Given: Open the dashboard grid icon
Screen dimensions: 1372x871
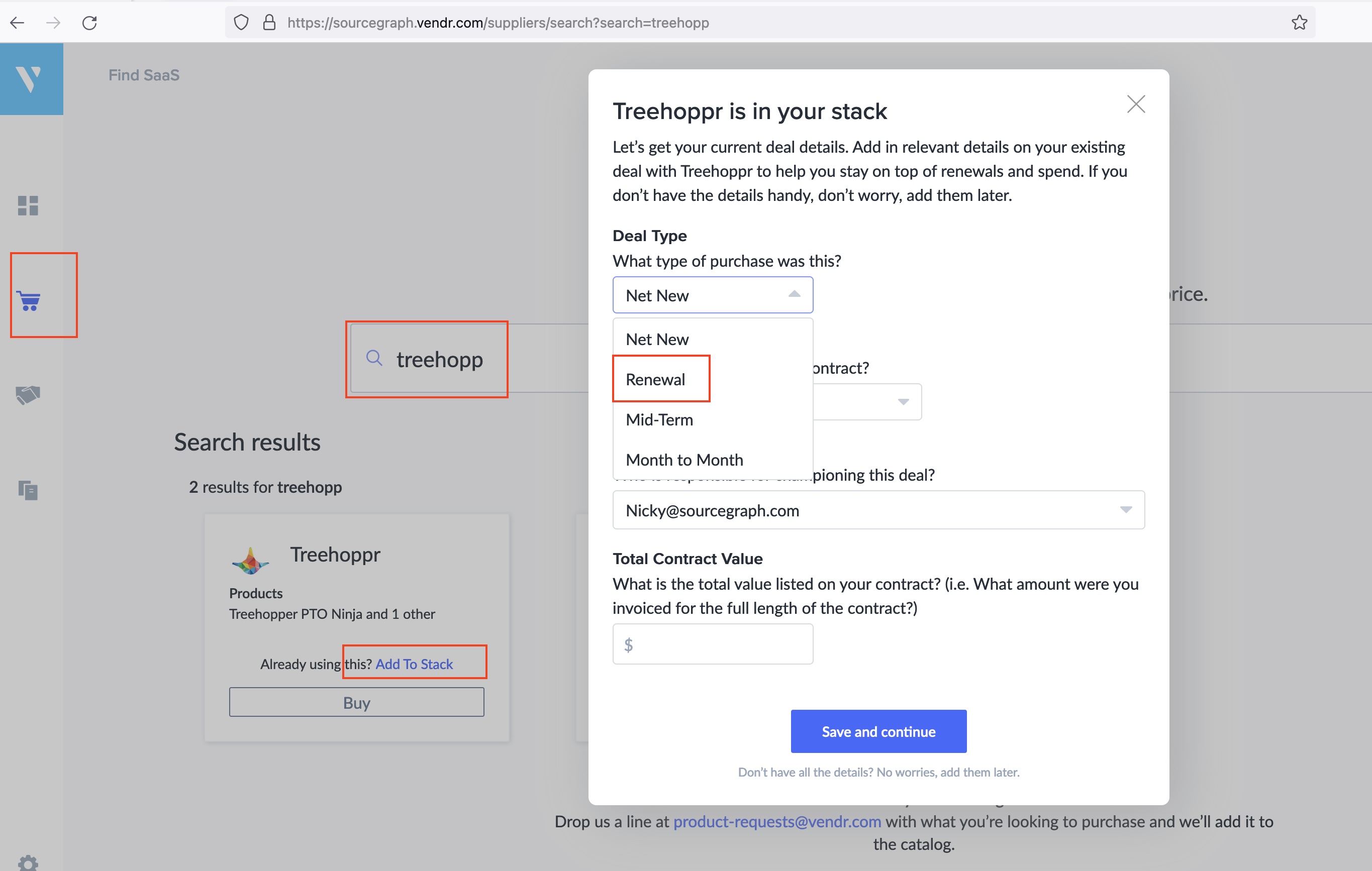Looking at the screenshot, I should tap(28, 205).
